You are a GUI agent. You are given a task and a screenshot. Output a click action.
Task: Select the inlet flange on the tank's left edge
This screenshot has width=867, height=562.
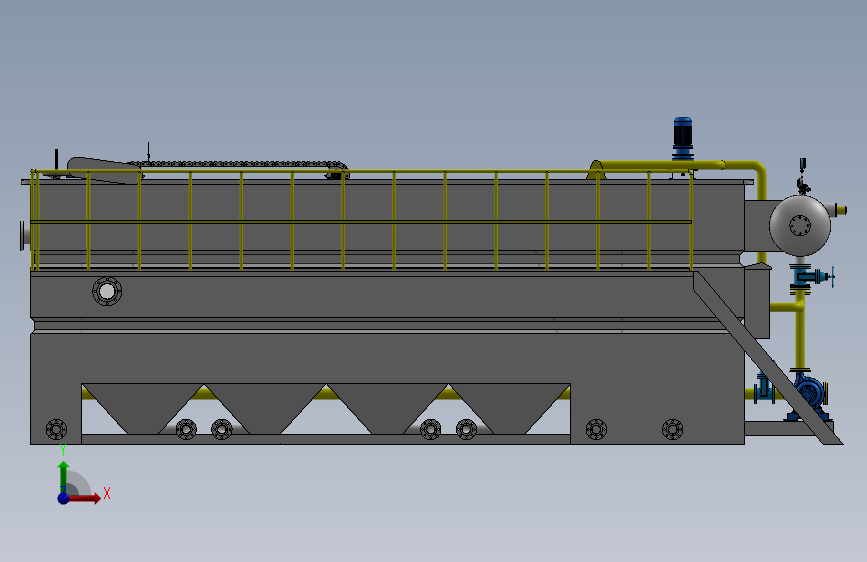pyautogui.click(x=24, y=236)
